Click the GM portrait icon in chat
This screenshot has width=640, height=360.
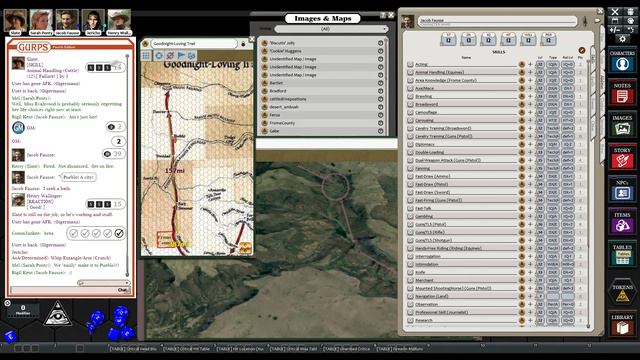click(18, 128)
